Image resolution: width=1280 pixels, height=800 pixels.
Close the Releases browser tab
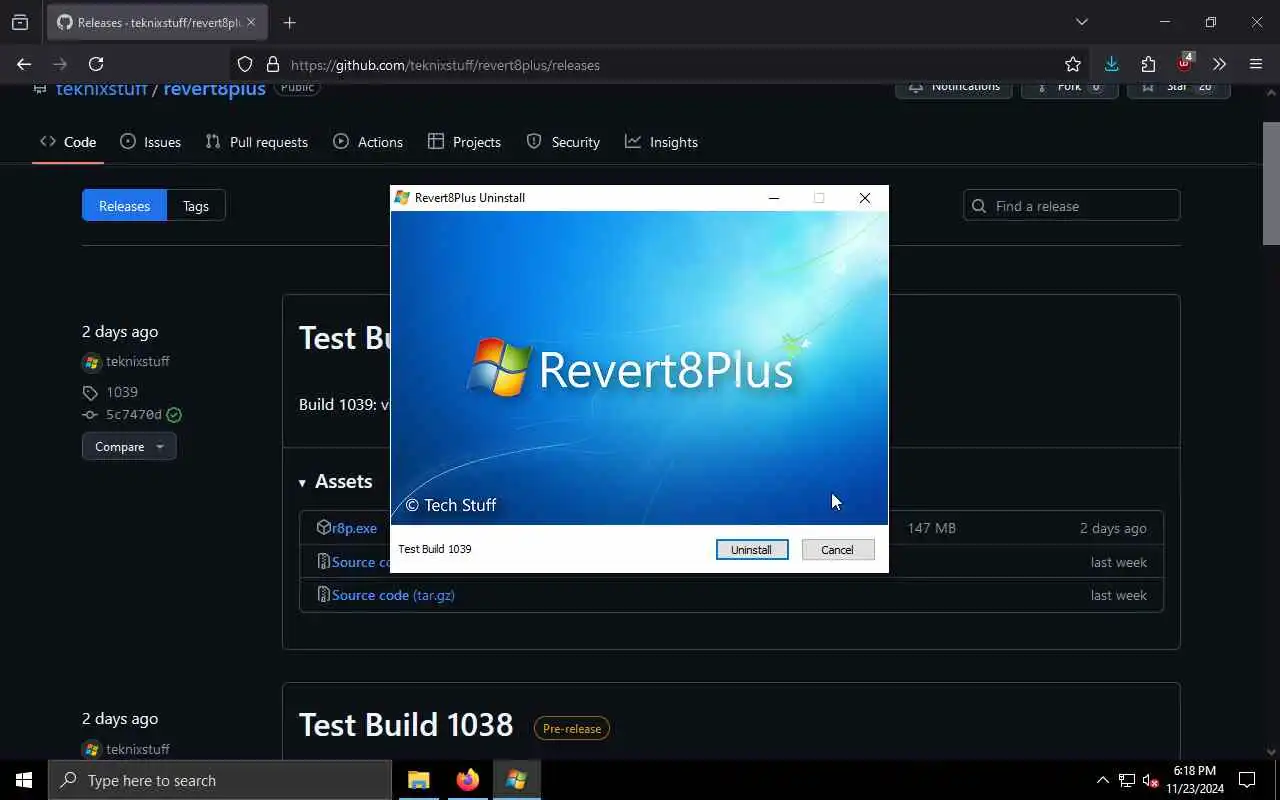coord(251,22)
